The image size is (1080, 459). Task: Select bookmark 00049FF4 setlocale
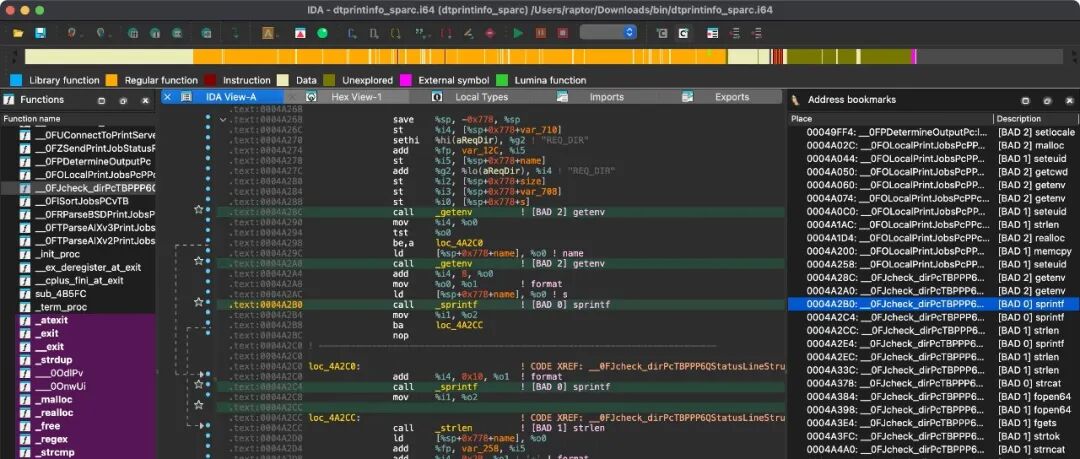[933, 132]
